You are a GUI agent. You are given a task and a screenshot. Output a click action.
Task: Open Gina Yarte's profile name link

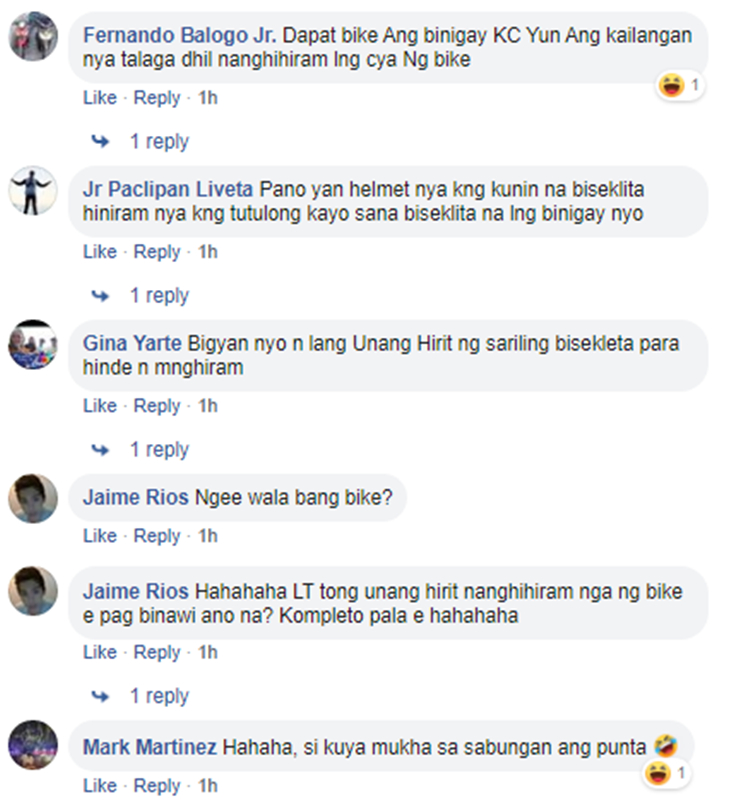point(132,343)
